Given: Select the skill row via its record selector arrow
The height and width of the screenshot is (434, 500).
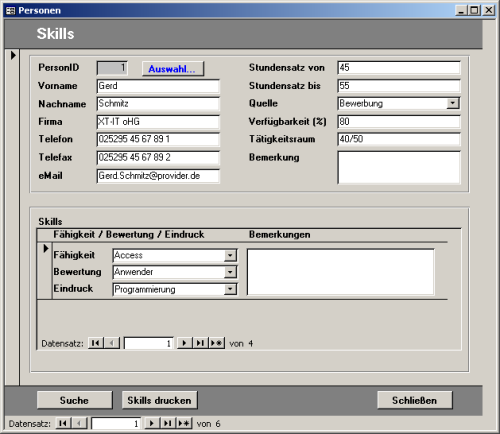Looking at the screenshot, I should coord(46,248).
